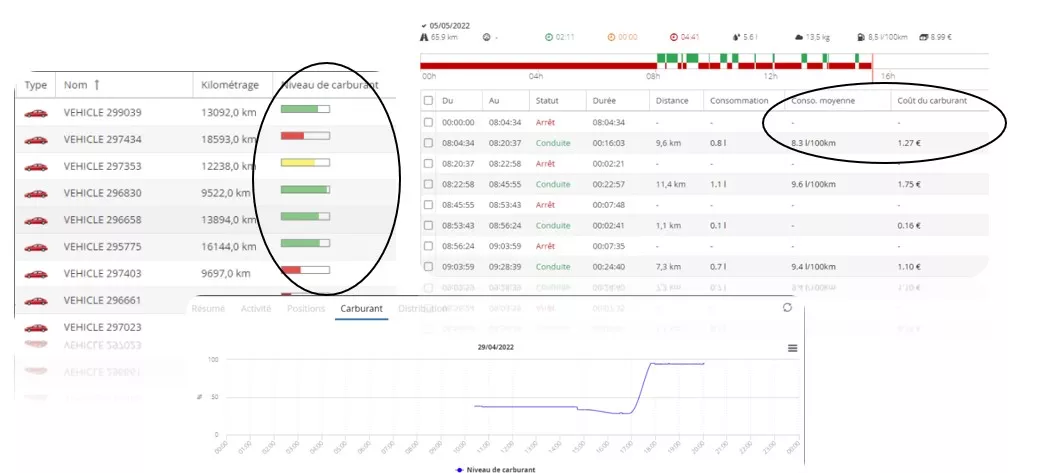The height and width of the screenshot is (473, 1039).
Task: Collapse the 05/05/2022 day summary chevron
Action: coord(424,24)
